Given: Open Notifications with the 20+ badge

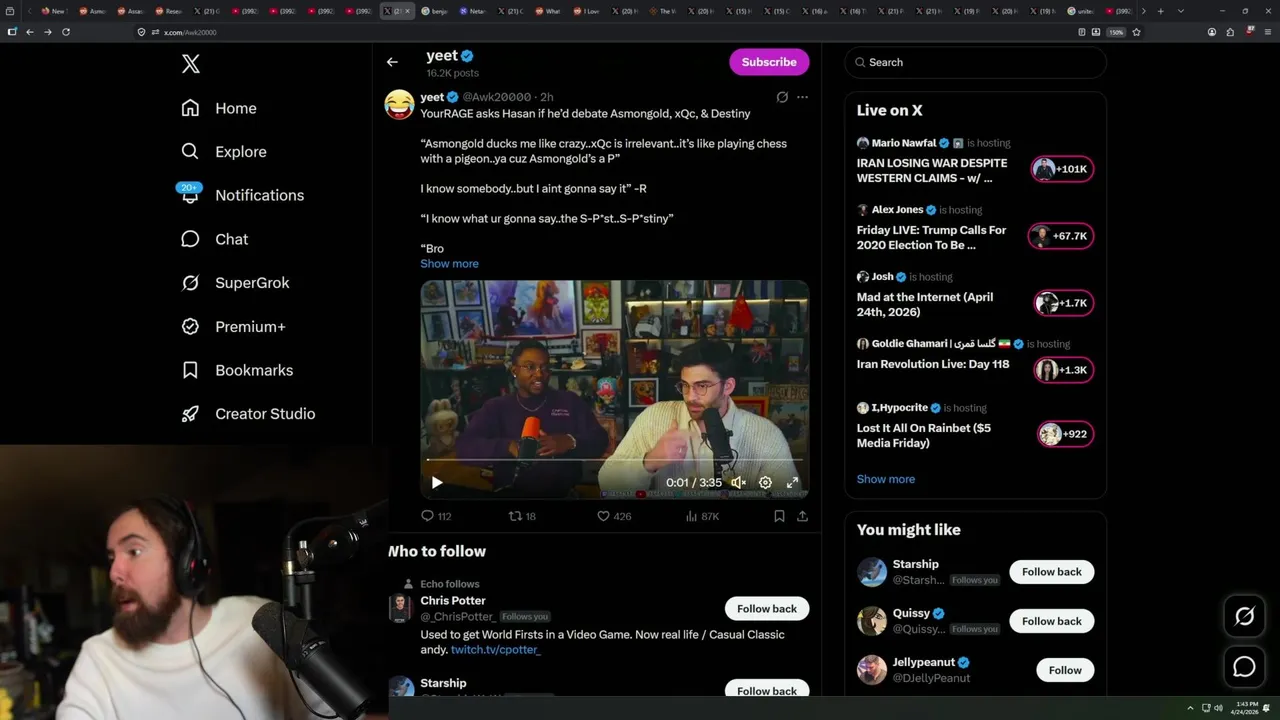Looking at the screenshot, I should click(242, 195).
